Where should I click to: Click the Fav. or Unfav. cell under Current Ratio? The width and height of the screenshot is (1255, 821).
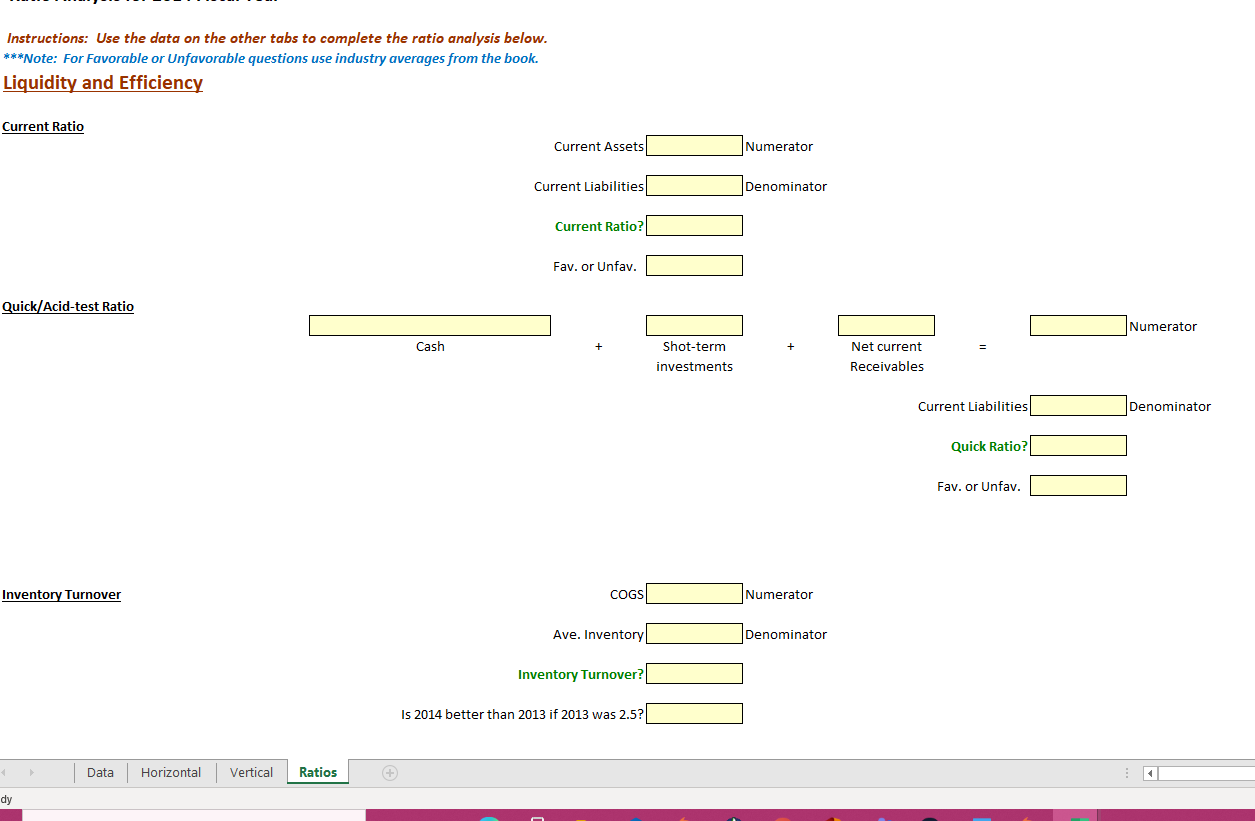694,265
